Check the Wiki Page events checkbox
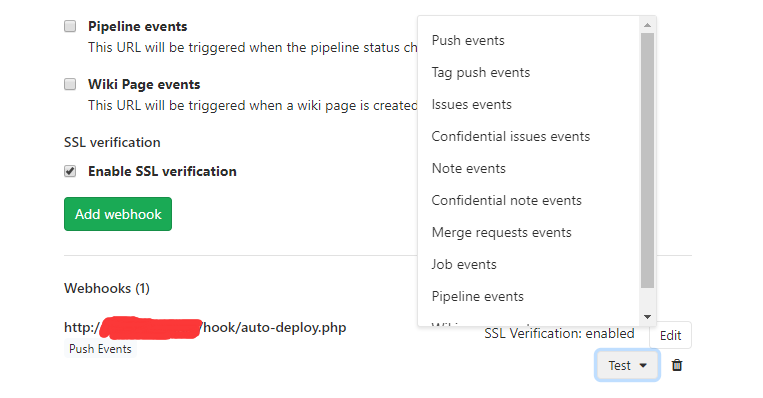Screen dimensions: 763x398 pyautogui.click(x=70, y=84)
